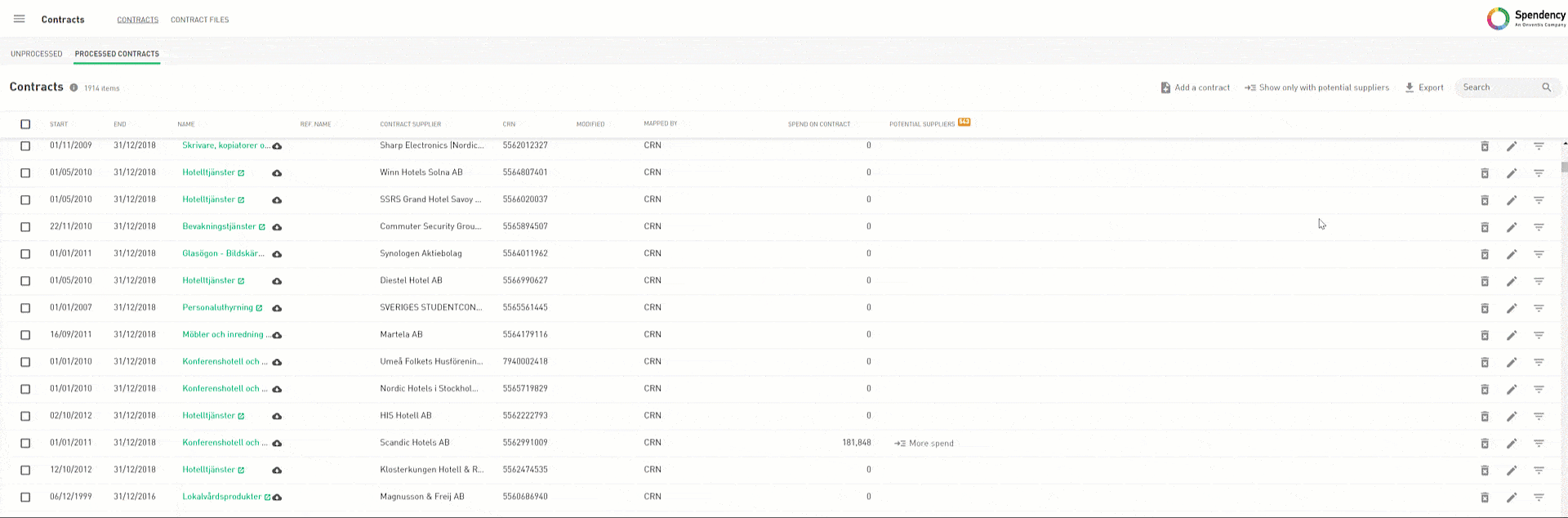
Task: Sort by the START column header
Action: [59, 124]
